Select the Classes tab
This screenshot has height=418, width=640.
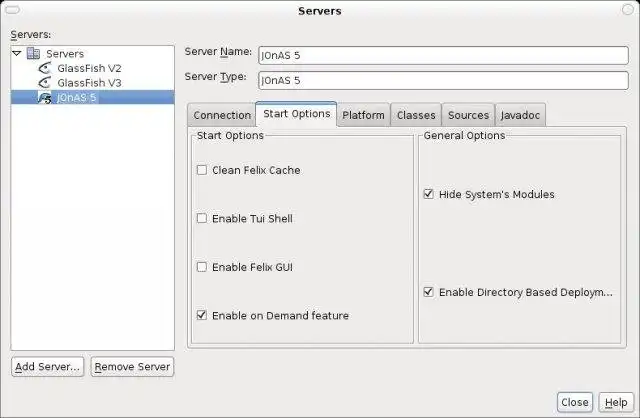coord(416,115)
